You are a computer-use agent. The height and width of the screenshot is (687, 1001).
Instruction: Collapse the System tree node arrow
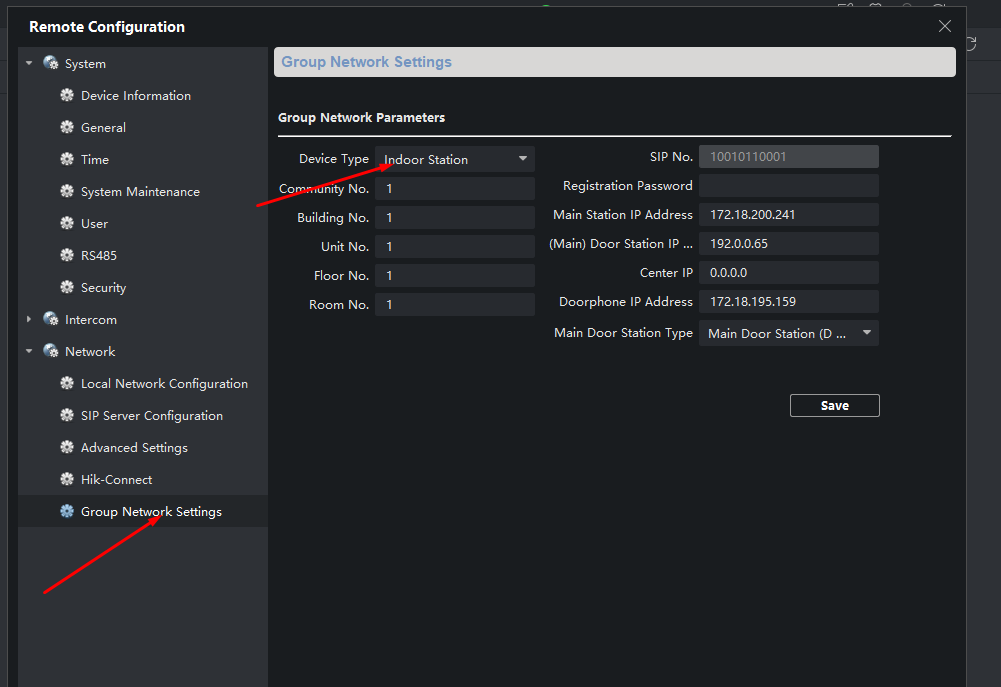tap(29, 63)
